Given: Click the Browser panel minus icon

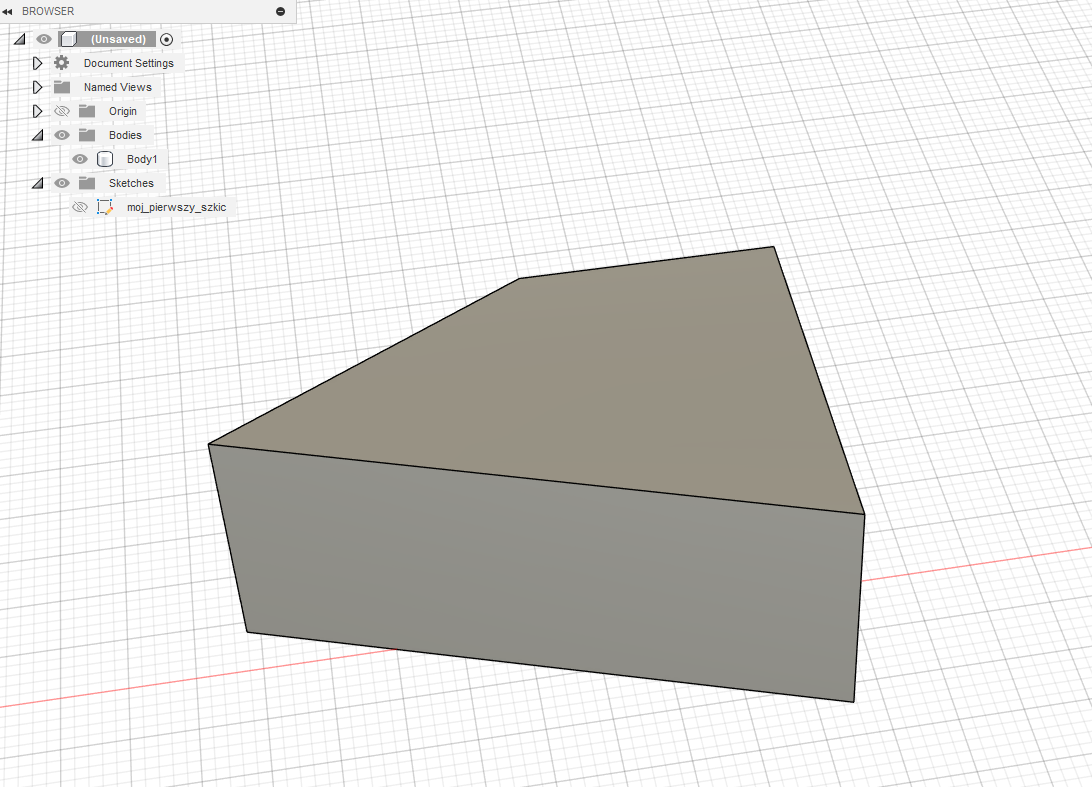Looking at the screenshot, I should 280,11.
